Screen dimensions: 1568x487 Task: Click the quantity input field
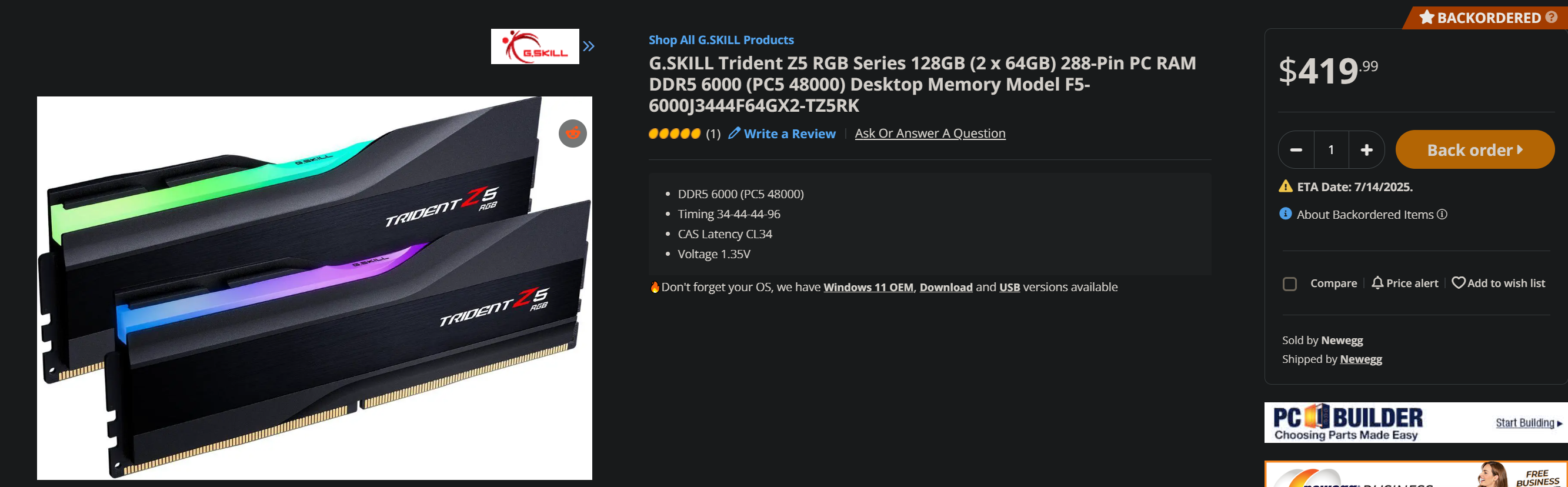pyautogui.click(x=1331, y=150)
